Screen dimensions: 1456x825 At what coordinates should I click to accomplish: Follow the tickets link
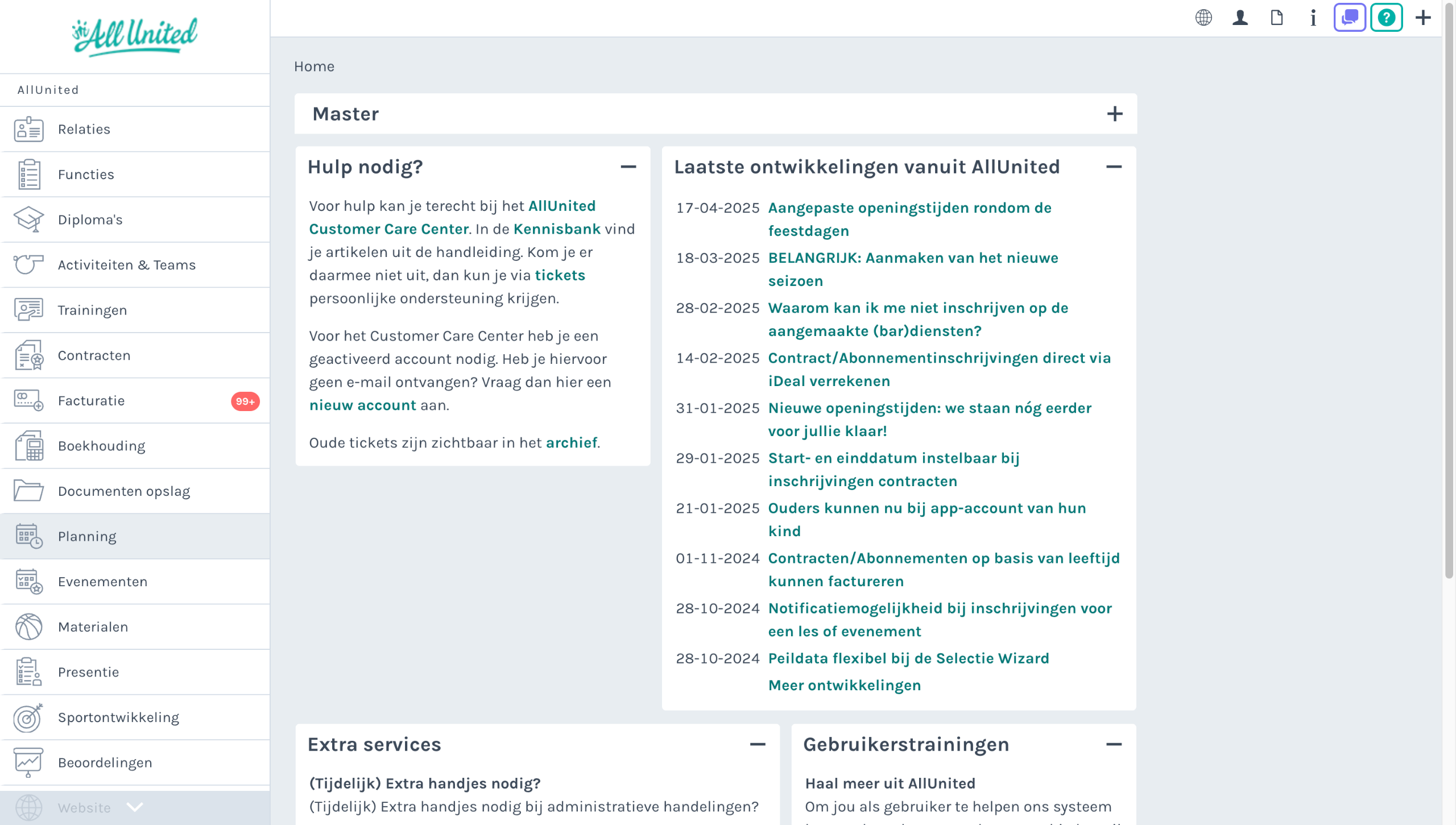click(x=560, y=276)
